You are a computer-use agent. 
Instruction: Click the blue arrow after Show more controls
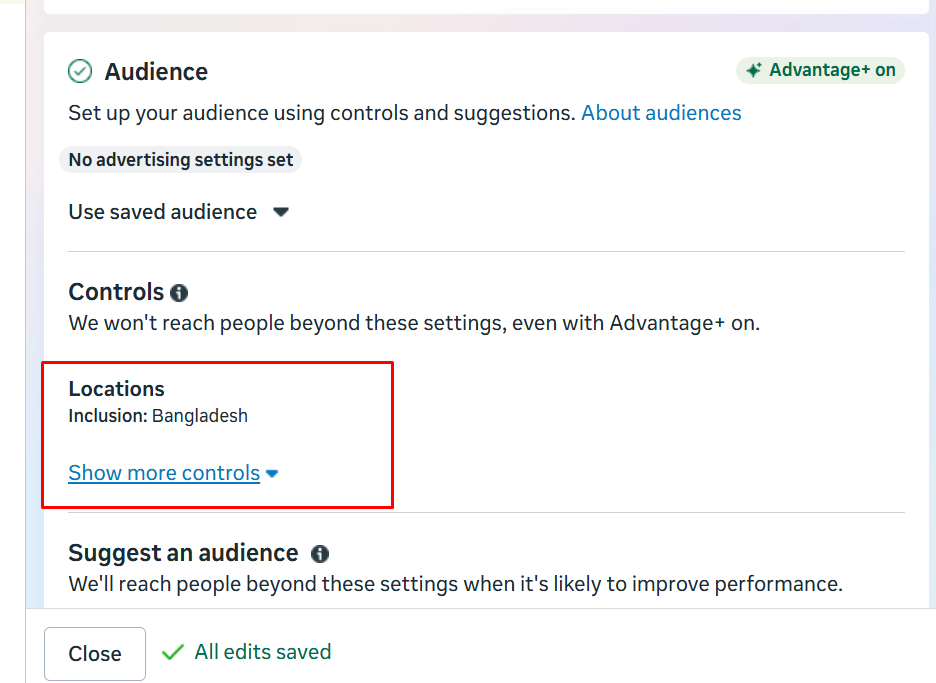(x=272, y=474)
